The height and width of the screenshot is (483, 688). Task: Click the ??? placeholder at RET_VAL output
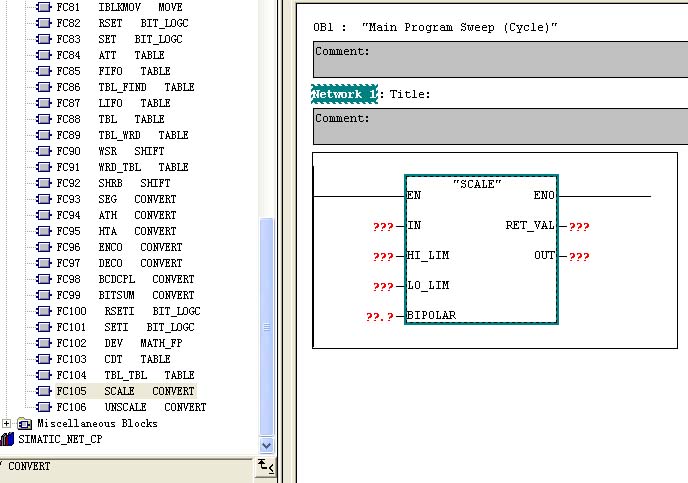coord(579,226)
